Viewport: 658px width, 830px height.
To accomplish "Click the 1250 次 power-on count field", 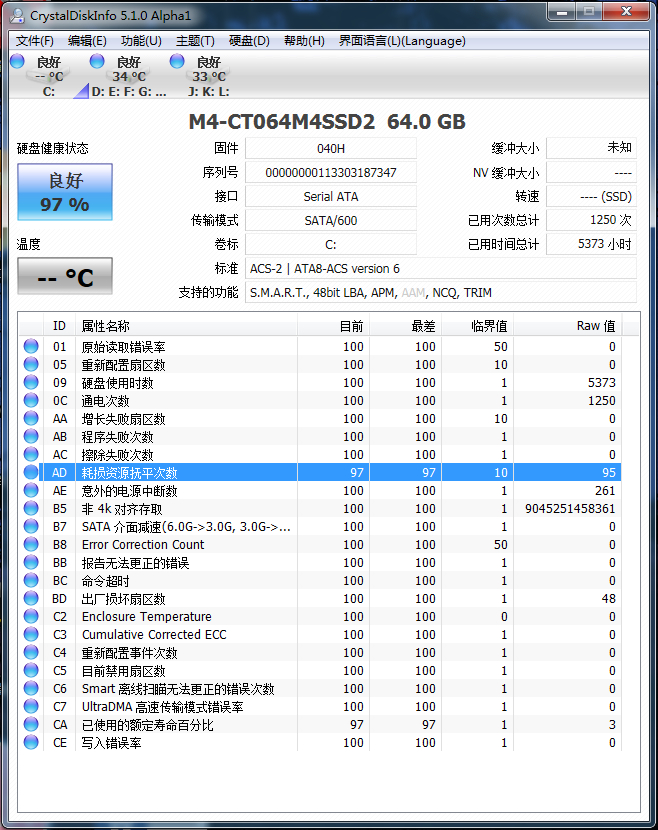I will [x=591, y=220].
